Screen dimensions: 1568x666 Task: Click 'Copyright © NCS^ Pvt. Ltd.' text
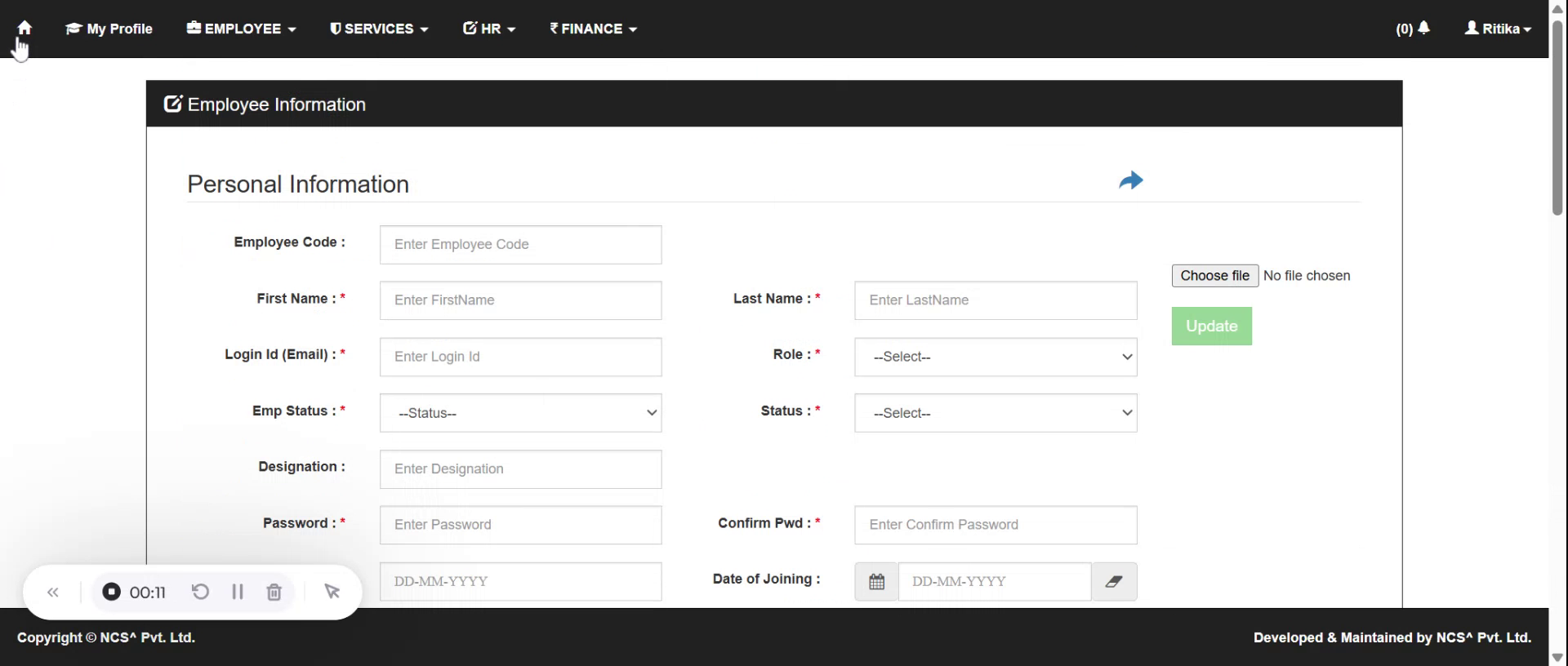[106, 637]
